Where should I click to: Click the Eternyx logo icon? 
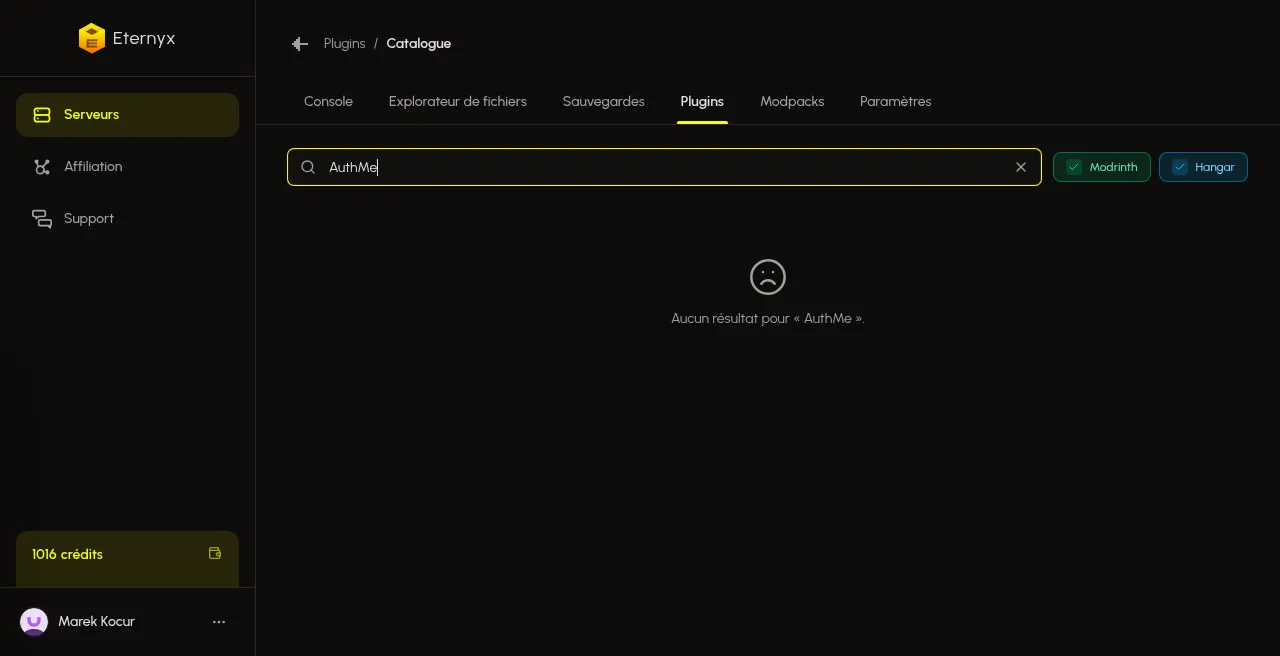tap(92, 38)
